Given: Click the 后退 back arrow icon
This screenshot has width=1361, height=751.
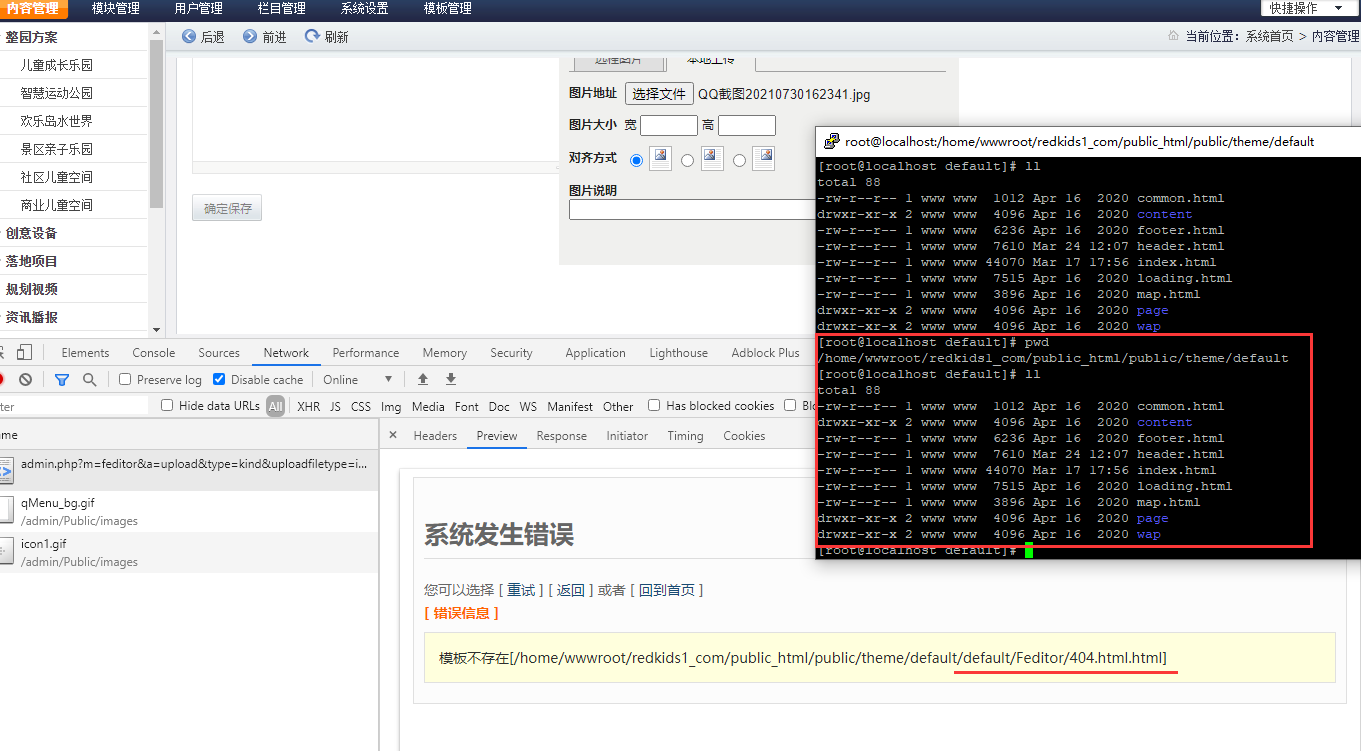Looking at the screenshot, I should [x=189, y=37].
